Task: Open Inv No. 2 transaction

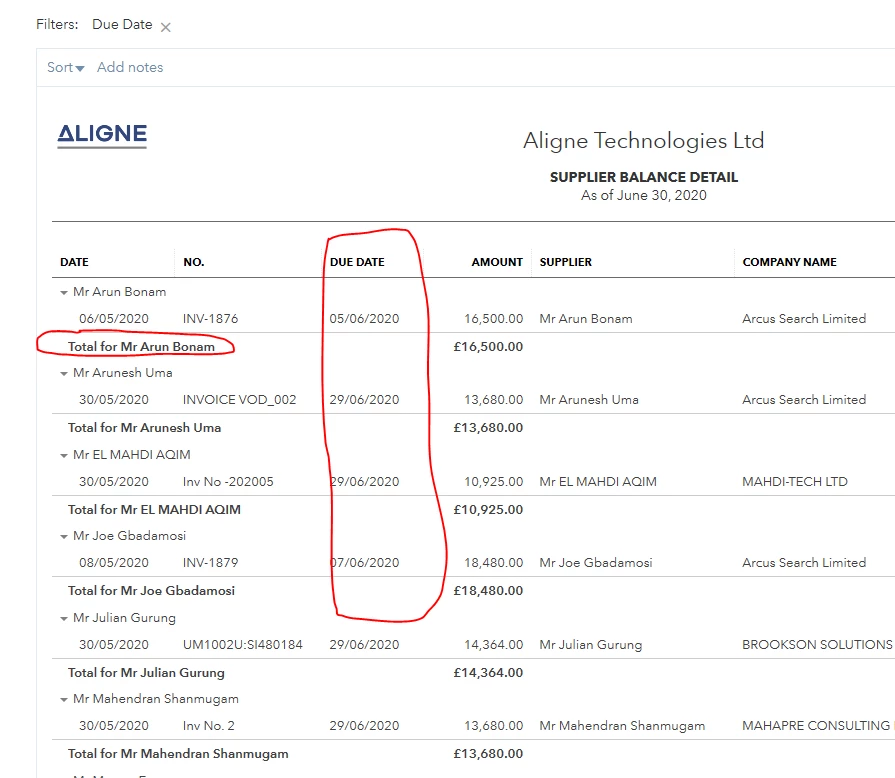Action: pyautogui.click(x=209, y=726)
